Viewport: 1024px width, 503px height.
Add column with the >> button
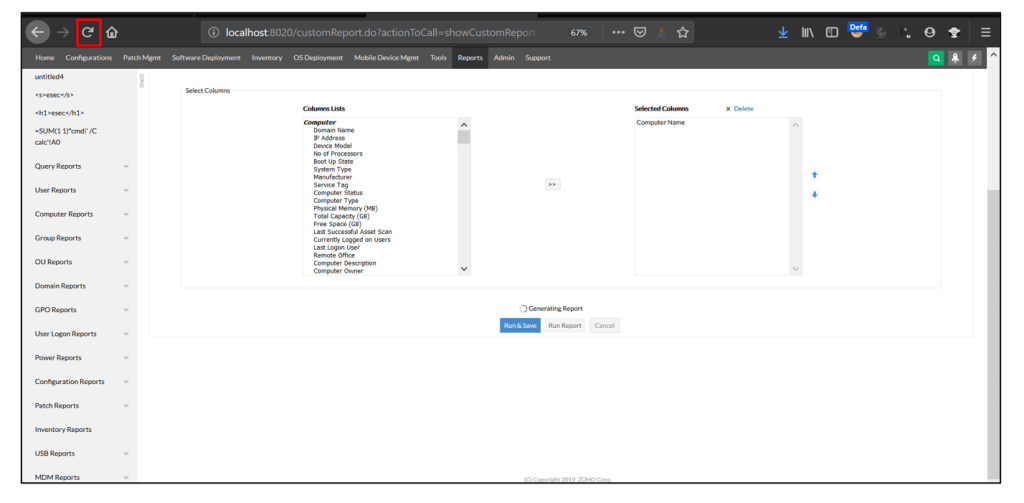(552, 185)
